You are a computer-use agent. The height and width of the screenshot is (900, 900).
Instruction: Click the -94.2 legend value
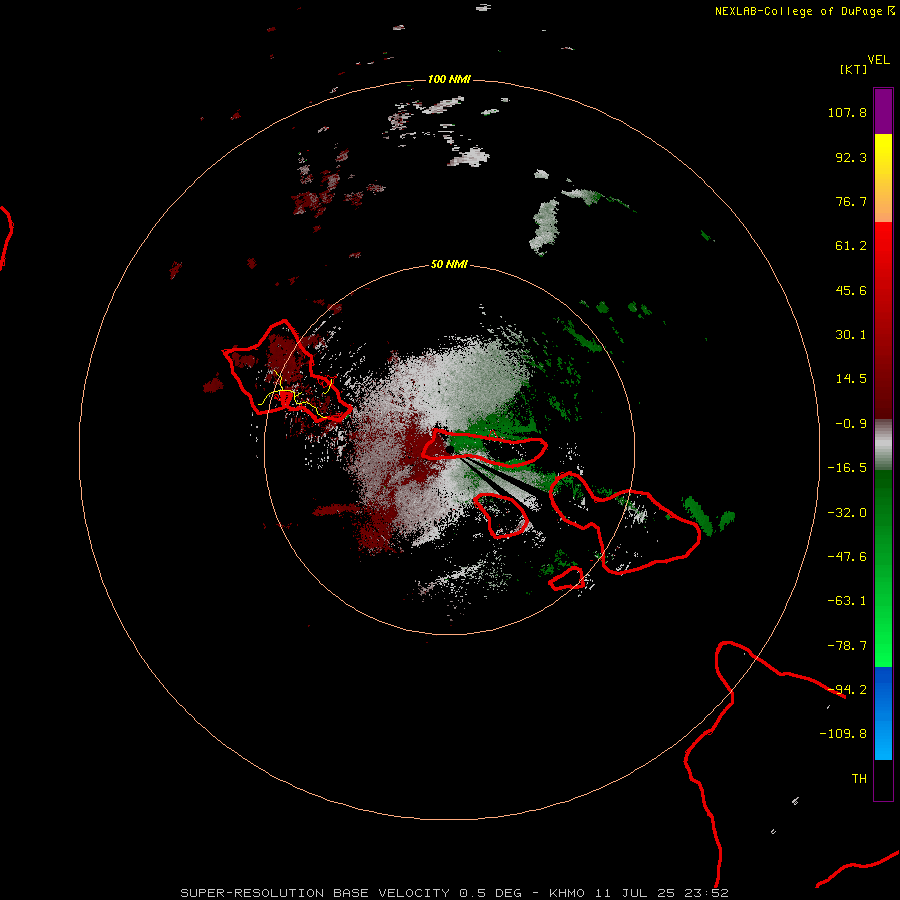(847, 690)
